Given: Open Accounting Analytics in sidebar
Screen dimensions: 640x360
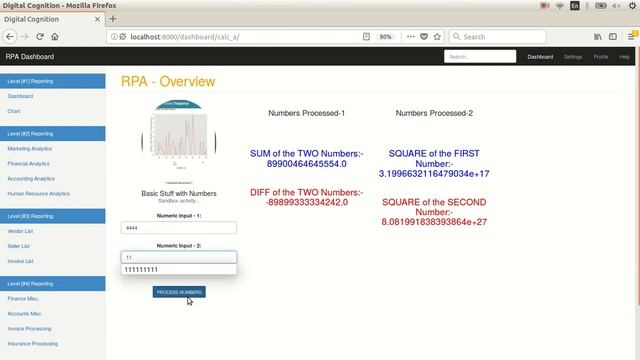Looking at the screenshot, I should click(31, 179).
